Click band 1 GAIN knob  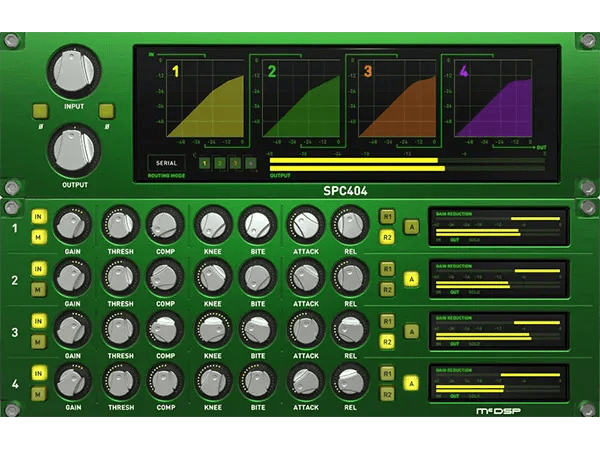pos(72,225)
